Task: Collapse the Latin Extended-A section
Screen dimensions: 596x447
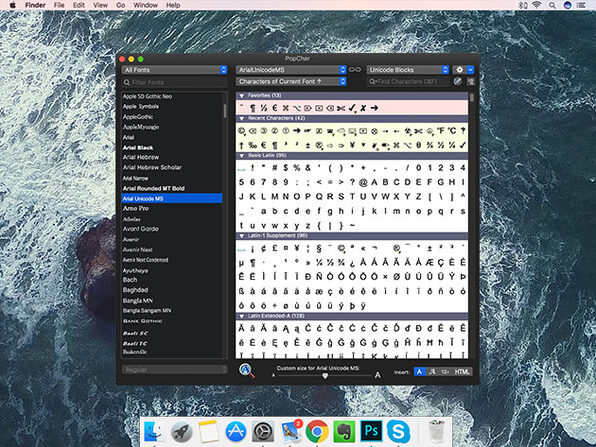Action: [242, 316]
